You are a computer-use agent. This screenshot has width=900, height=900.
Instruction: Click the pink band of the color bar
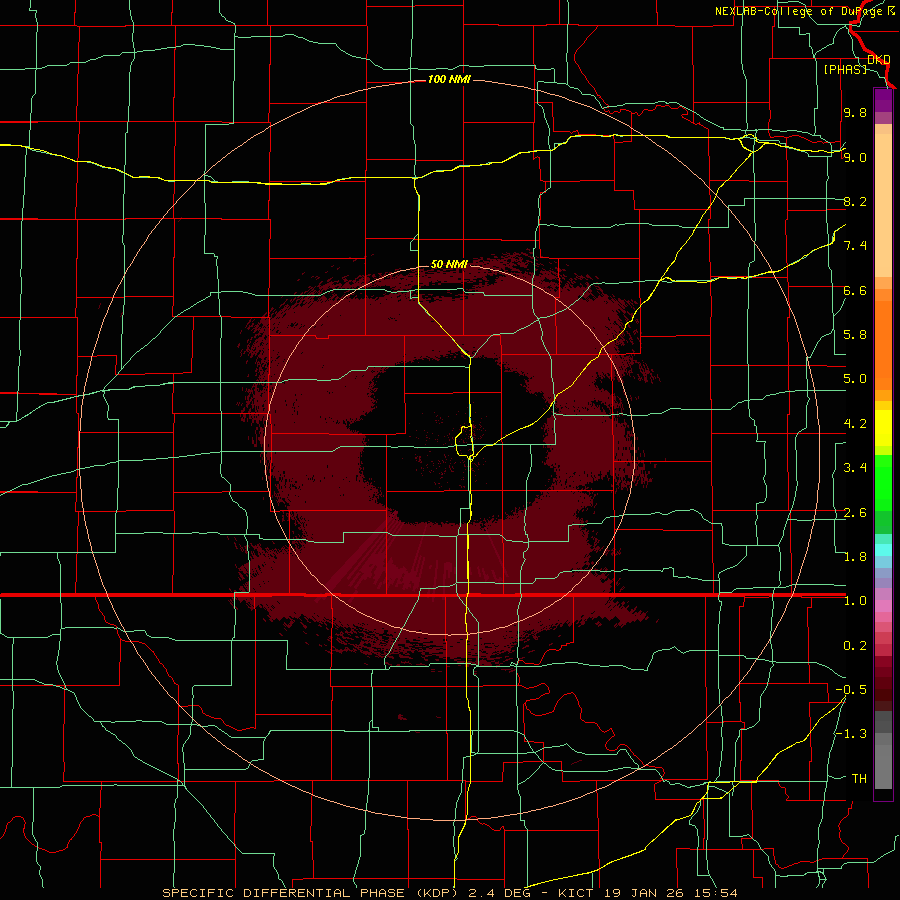click(883, 606)
